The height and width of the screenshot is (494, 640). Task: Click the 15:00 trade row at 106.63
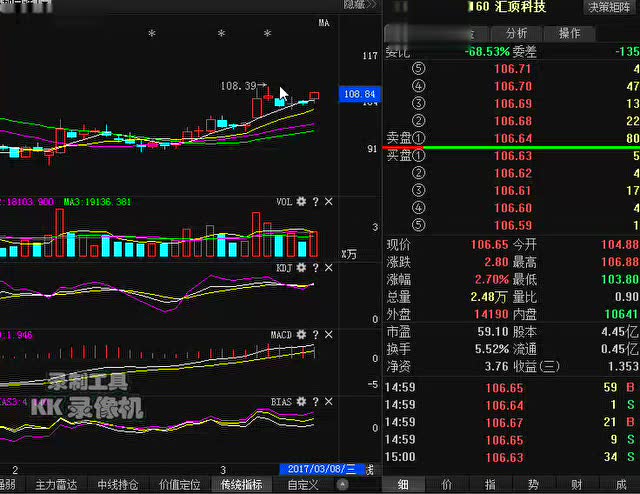point(512,457)
